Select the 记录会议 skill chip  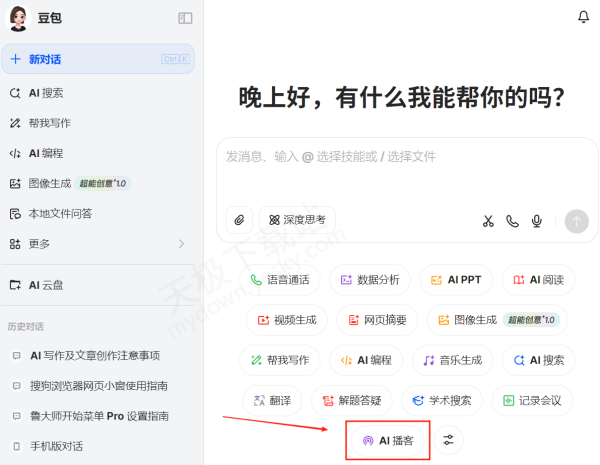[532, 401]
